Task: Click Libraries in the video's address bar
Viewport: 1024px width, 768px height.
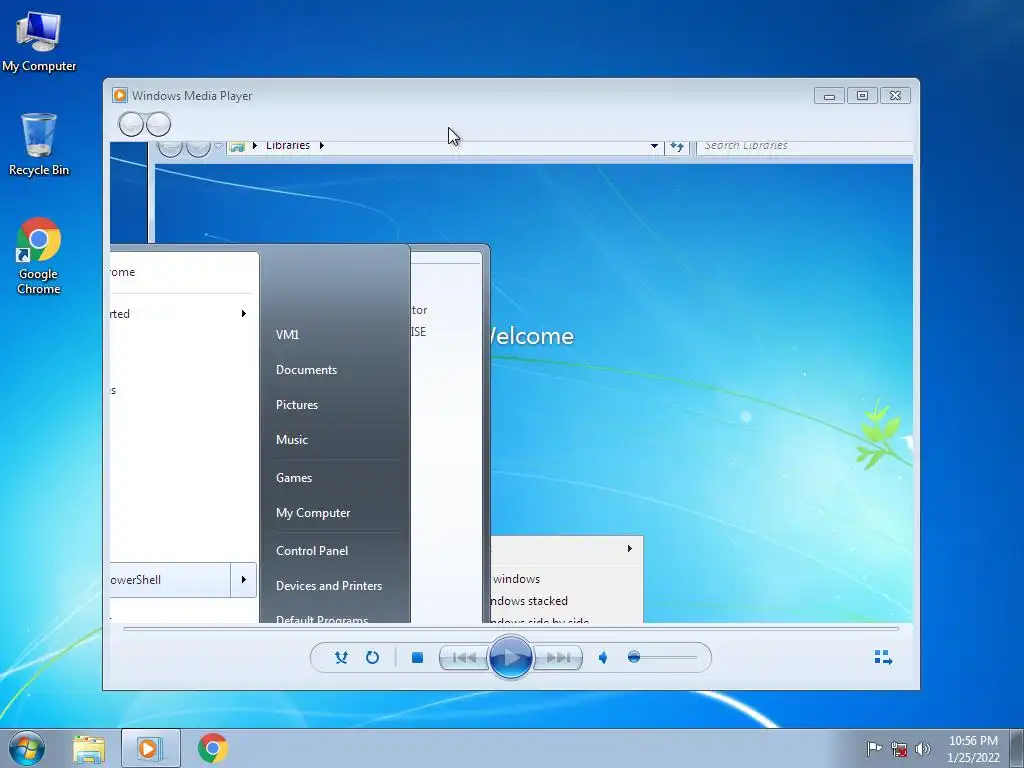Action: point(287,146)
